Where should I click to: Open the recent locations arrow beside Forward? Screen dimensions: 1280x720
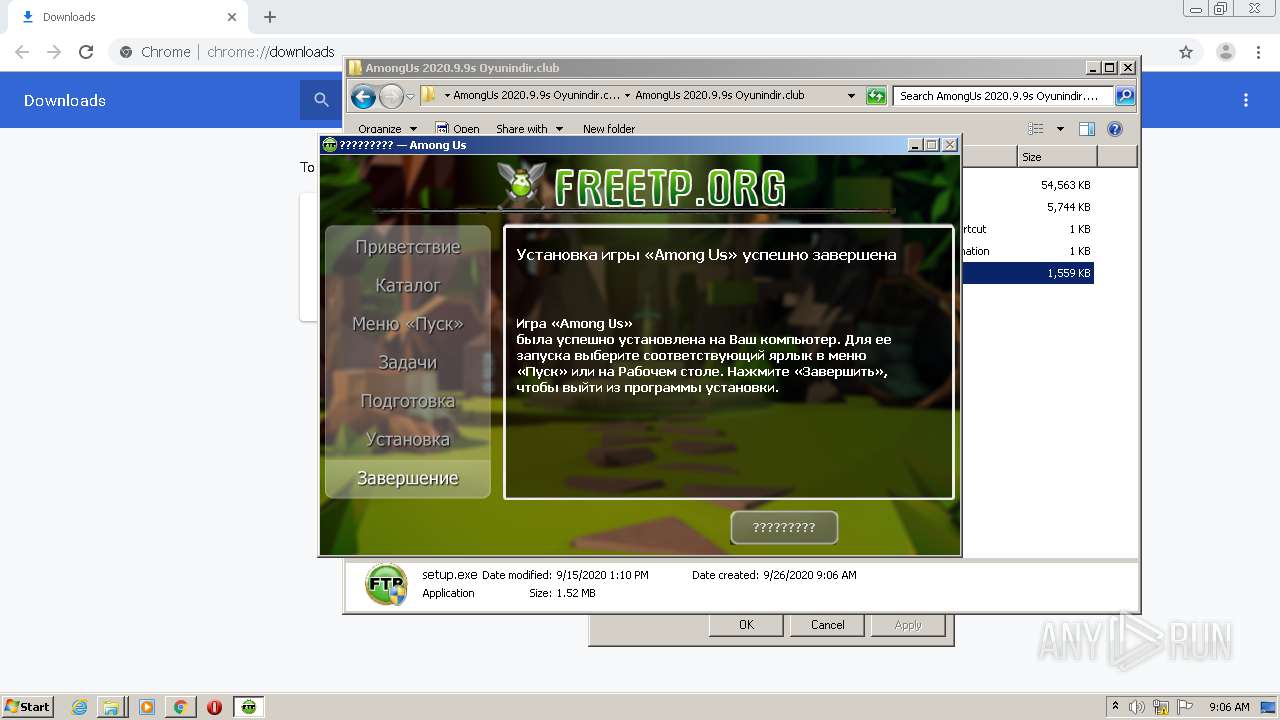point(410,97)
